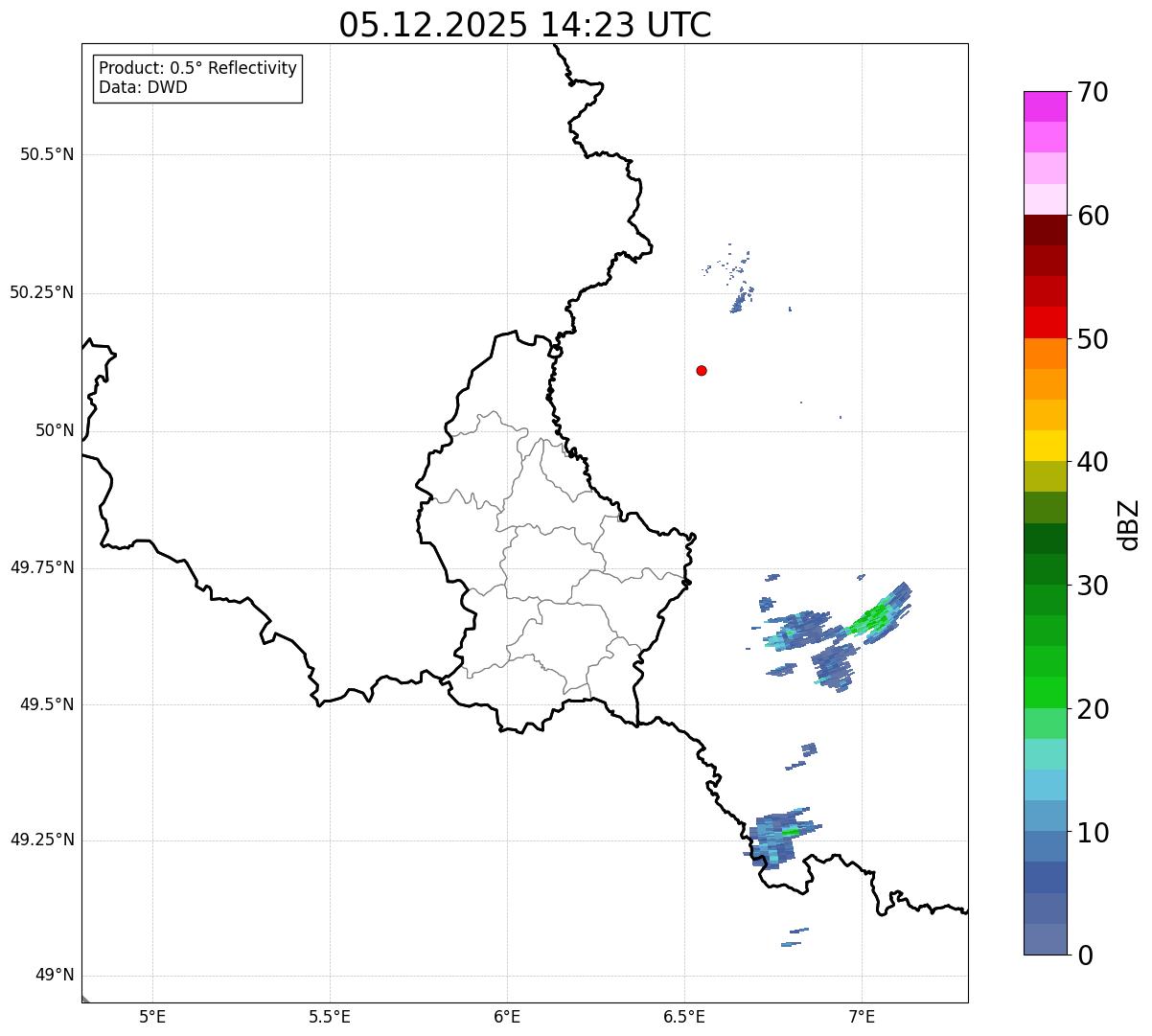Click the 49.25°N latitude label
1152x1036 pixels.
(42, 840)
